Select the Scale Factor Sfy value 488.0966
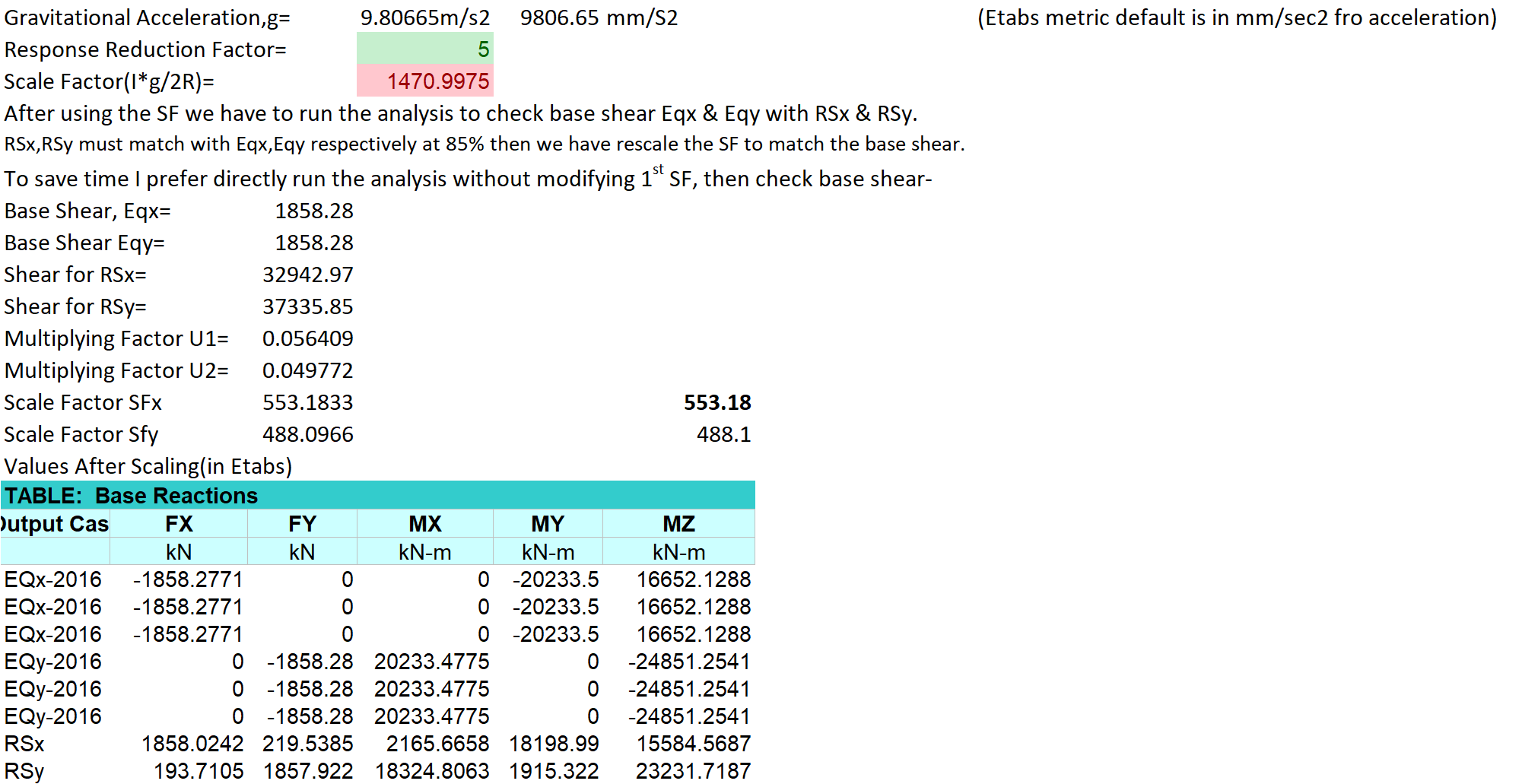Image resolution: width=1522 pixels, height=784 pixels. click(x=308, y=434)
